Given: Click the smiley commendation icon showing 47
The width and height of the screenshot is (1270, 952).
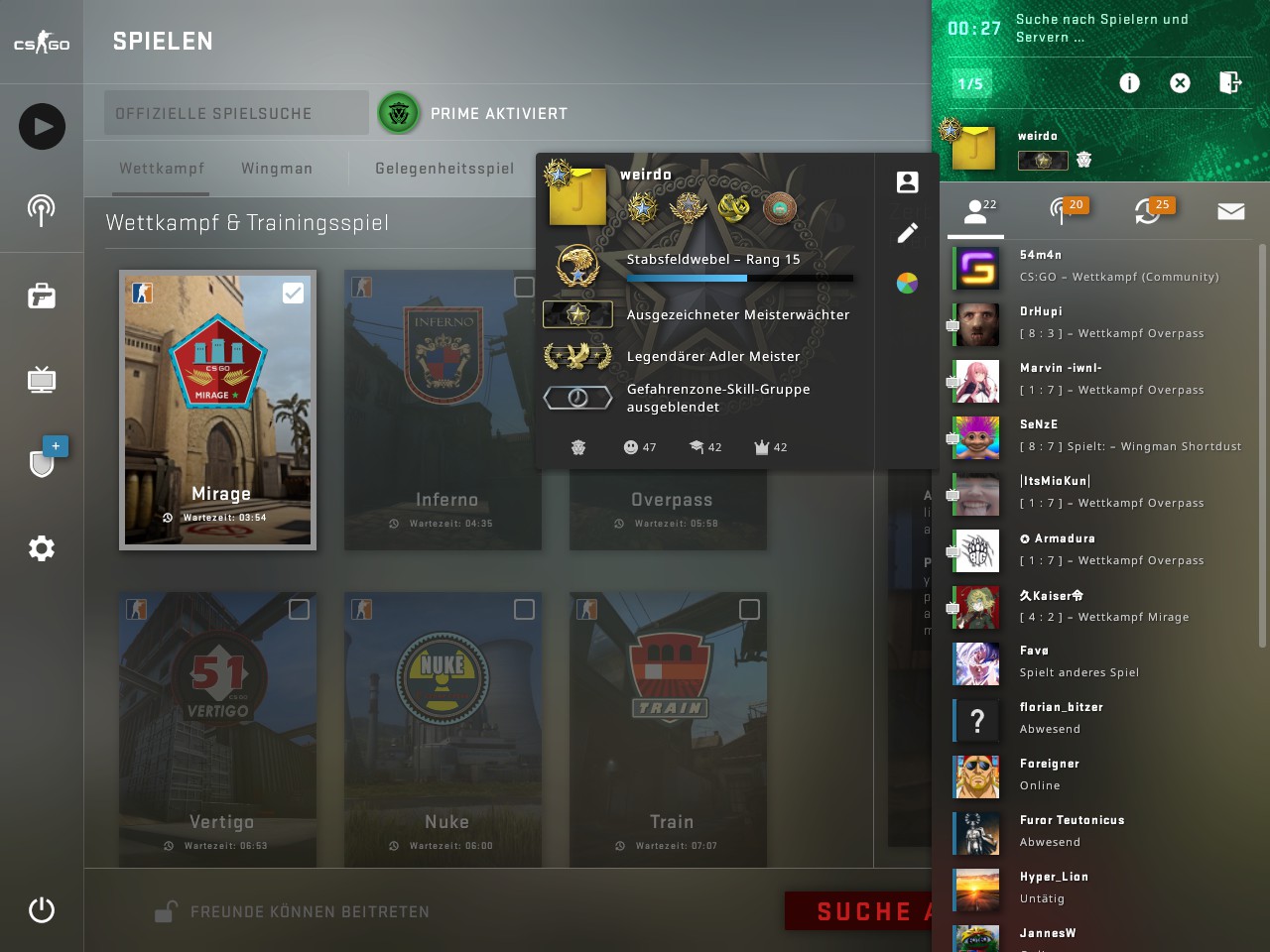Looking at the screenshot, I should tap(630, 447).
